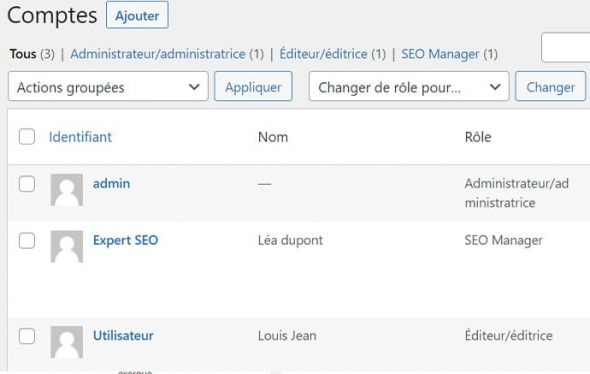Click the name Louis Jean
This screenshot has height=374, width=590.
click(287, 336)
